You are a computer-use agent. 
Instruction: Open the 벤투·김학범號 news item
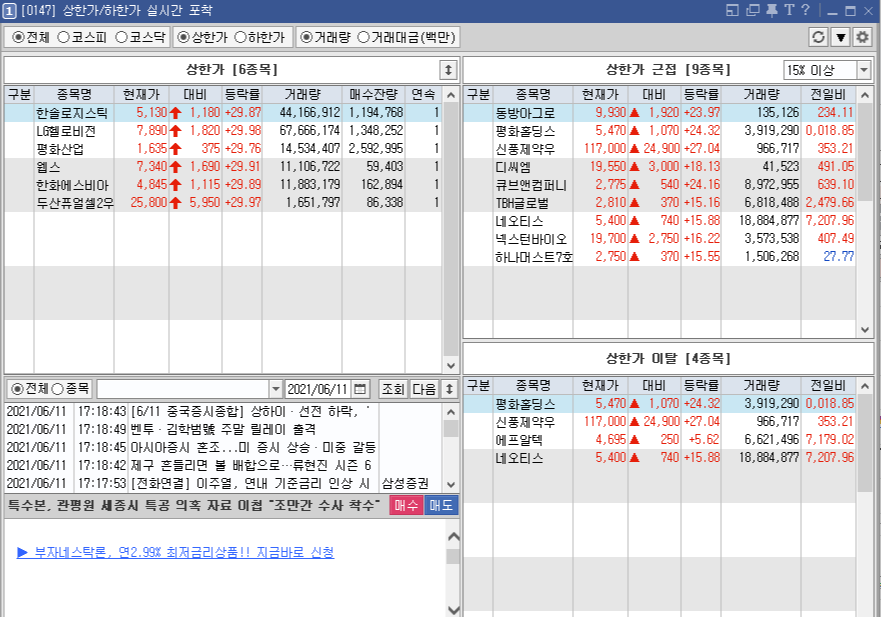(x=224, y=430)
